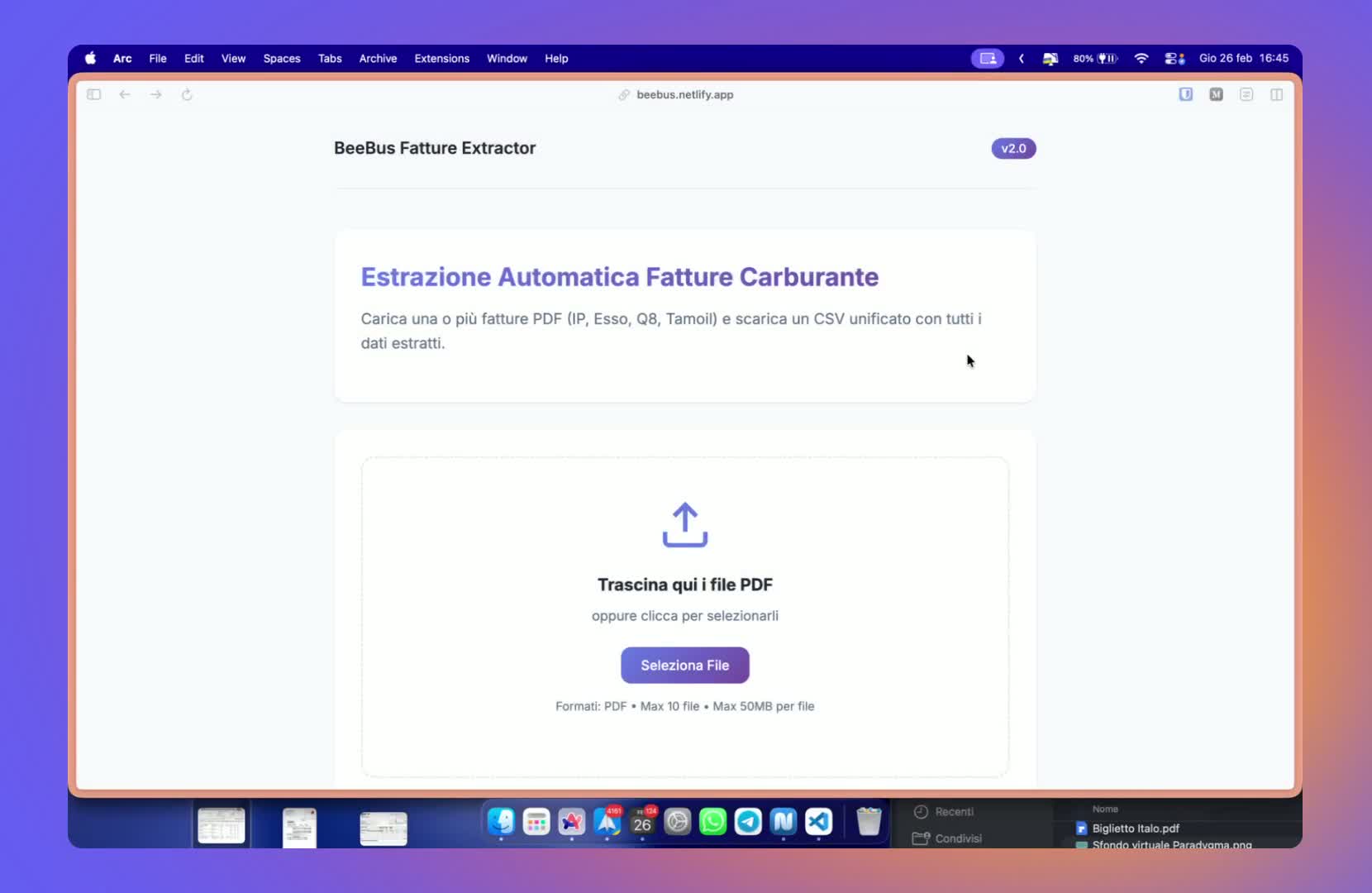Open the Tabs menu
This screenshot has width=1372, height=893.
(330, 59)
